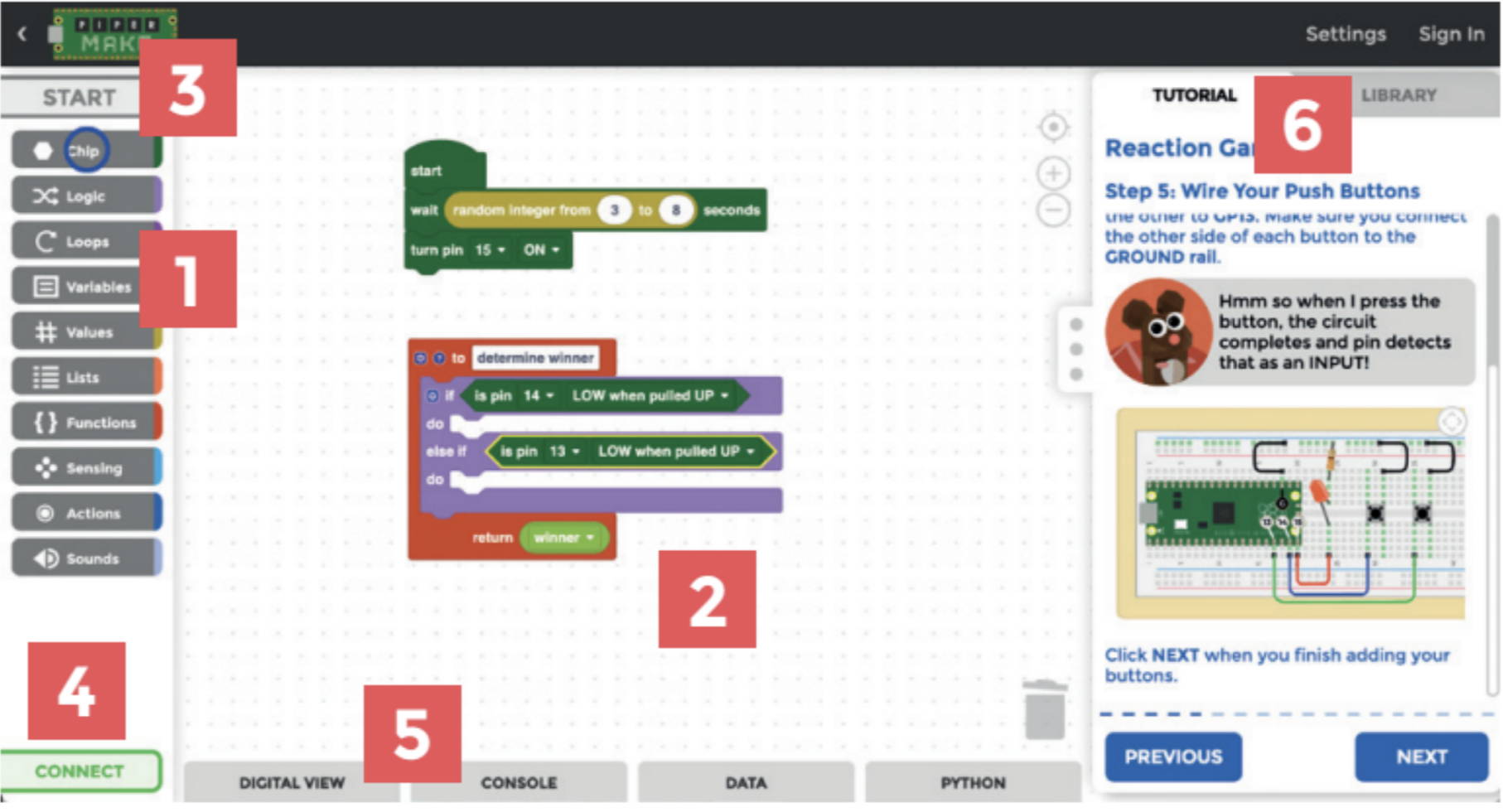Open the Sounds block category
This screenshot has height=812, width=1503.
point(86,558)
